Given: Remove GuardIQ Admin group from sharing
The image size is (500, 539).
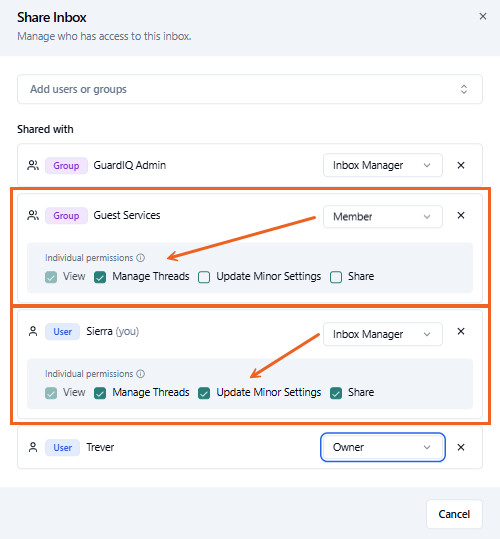Looking at the screenshot, I should (x=461, y=165).
